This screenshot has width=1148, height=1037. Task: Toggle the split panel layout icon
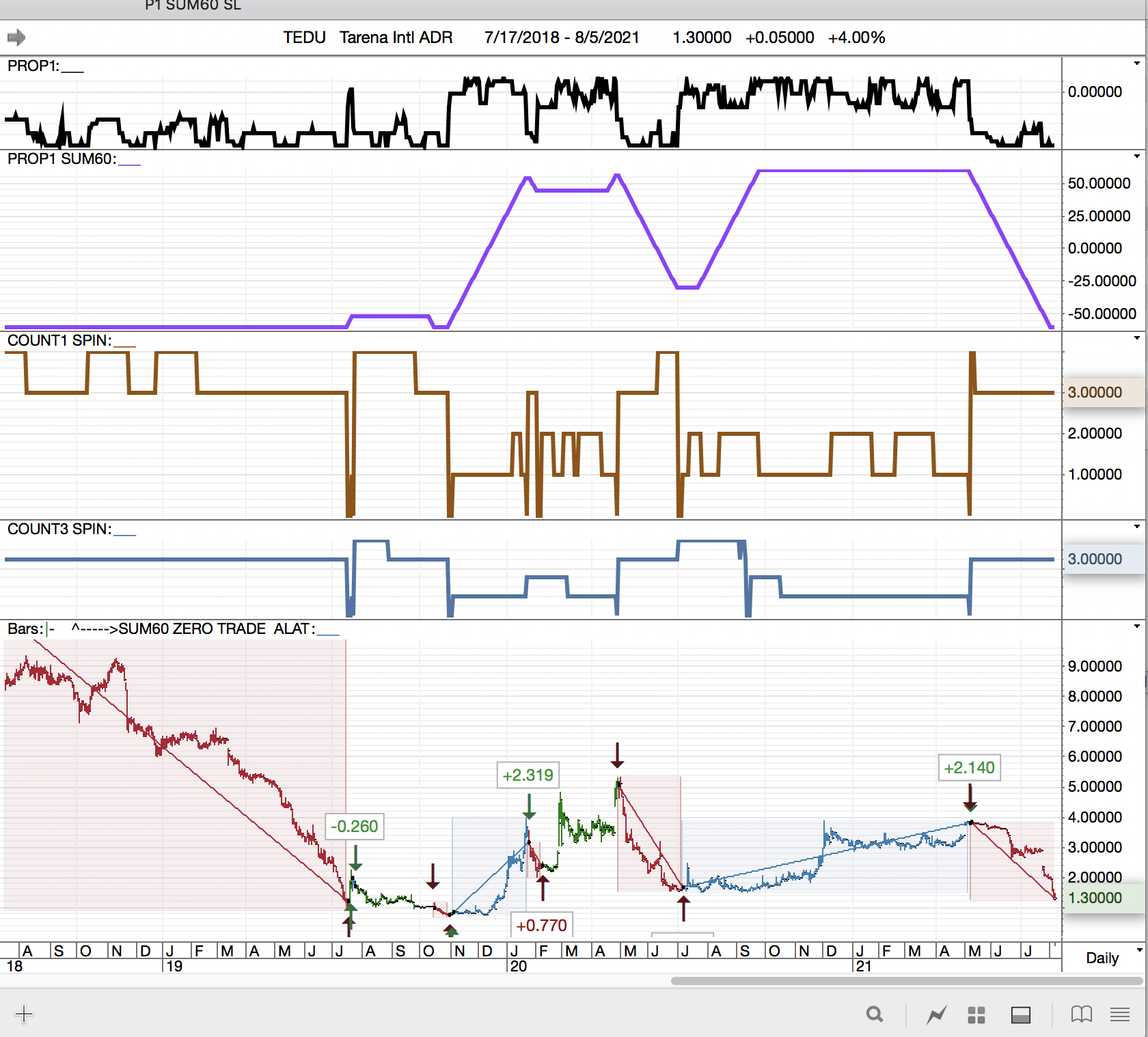tap(1021, 1015)
